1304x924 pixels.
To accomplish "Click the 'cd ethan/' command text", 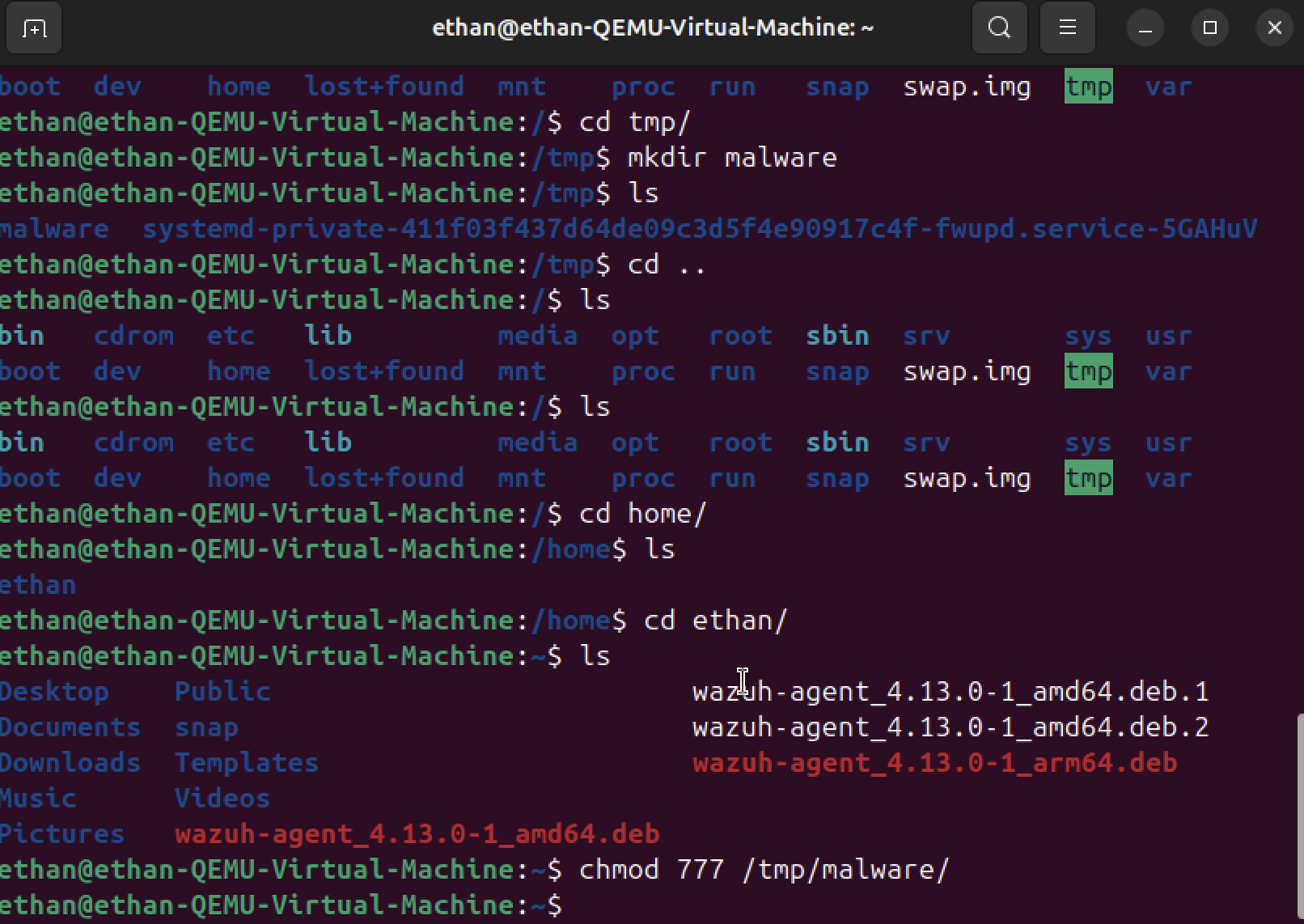I will [x=715, y=621].
